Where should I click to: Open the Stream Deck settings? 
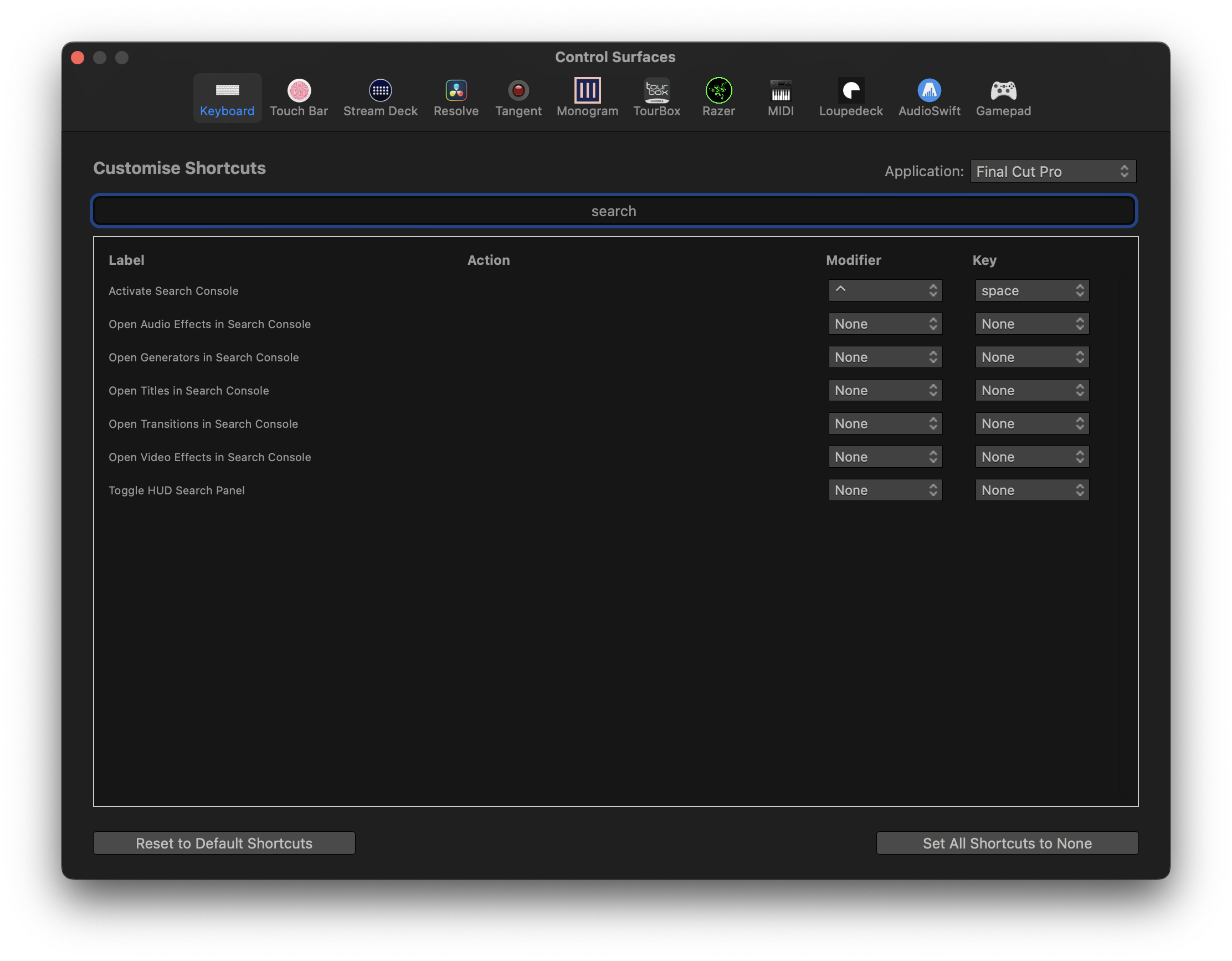point(380,97)
